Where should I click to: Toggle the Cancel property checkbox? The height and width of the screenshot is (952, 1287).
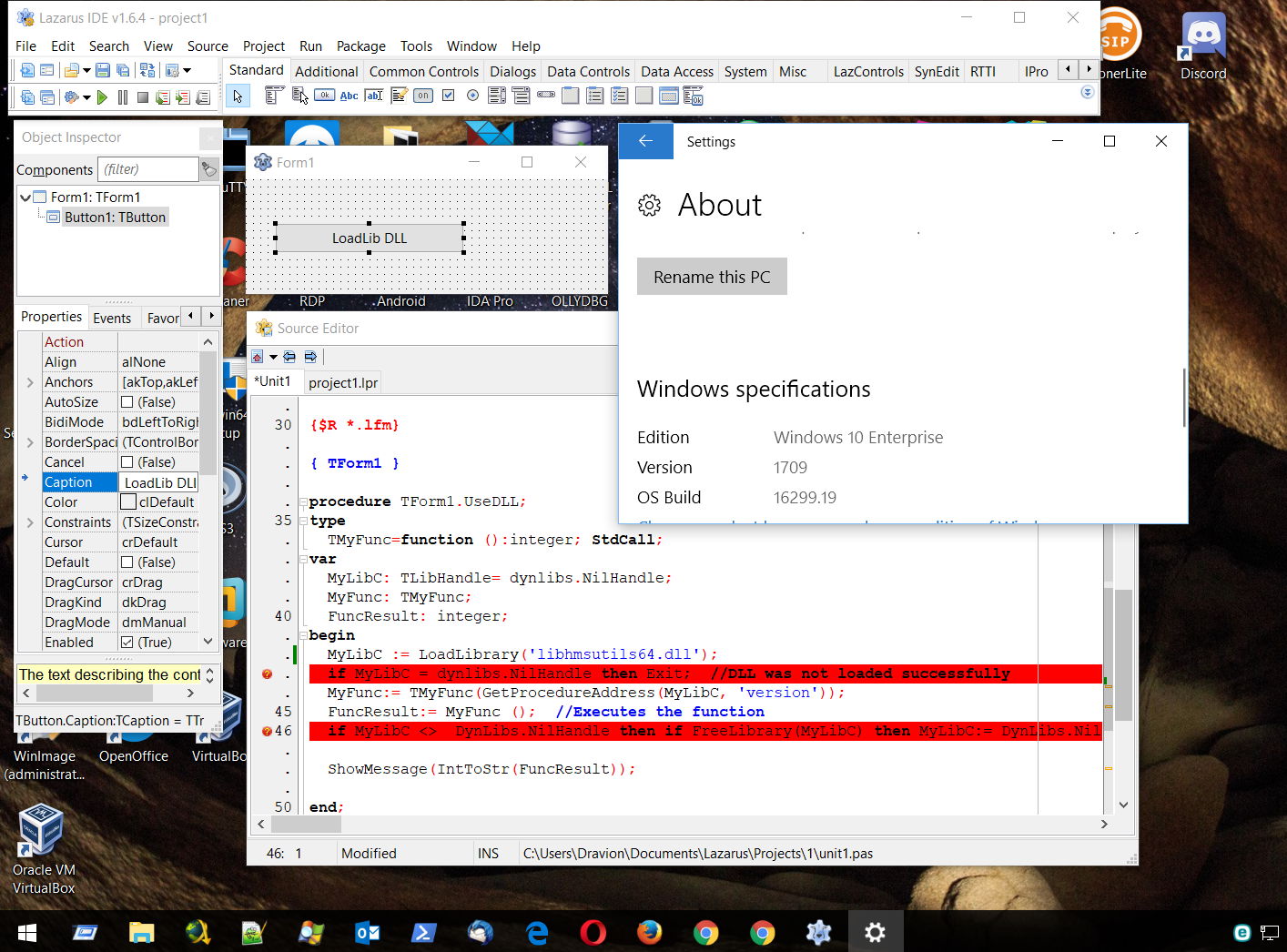[127, 462]
